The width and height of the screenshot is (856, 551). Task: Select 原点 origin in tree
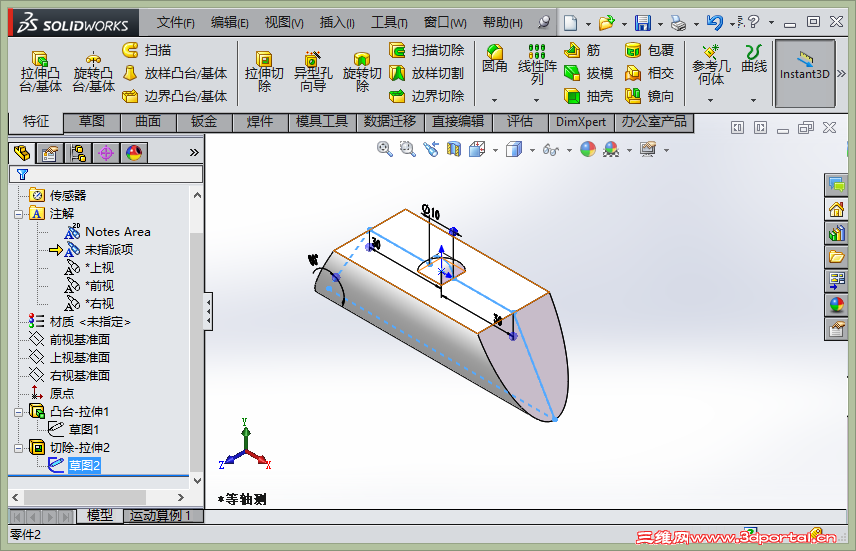pos(62,394)
